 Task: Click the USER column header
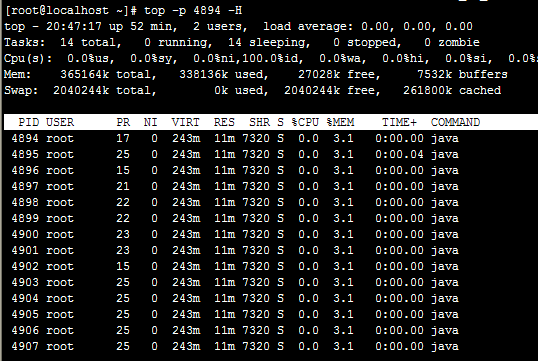pyautogui.click(x=60, y=123)
